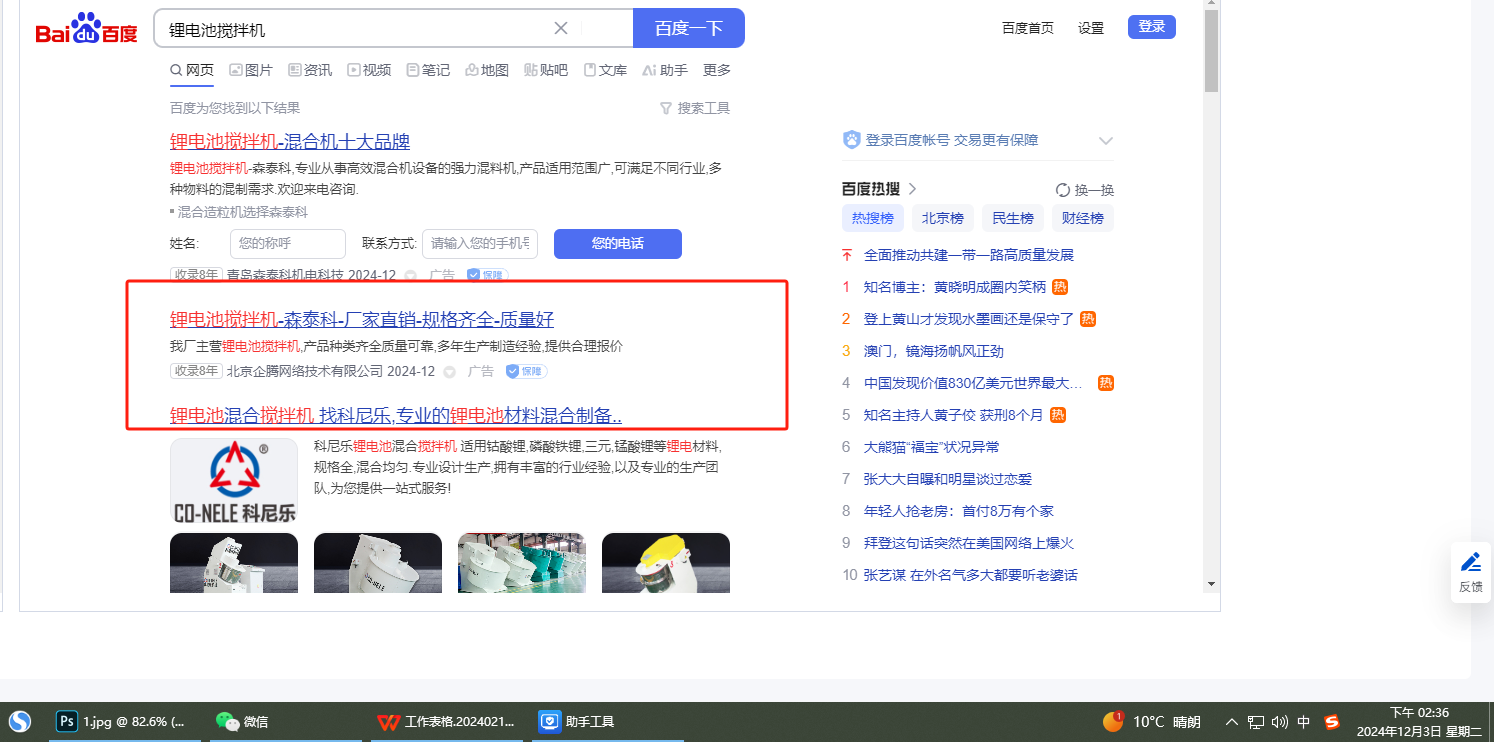
Task: Switch to the 网页 search tab
Action: tap(192, 70)
